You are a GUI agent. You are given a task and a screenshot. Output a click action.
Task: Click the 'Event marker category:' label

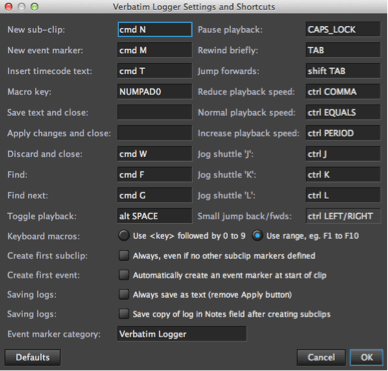pyautogui.click(x=54, y=334)
